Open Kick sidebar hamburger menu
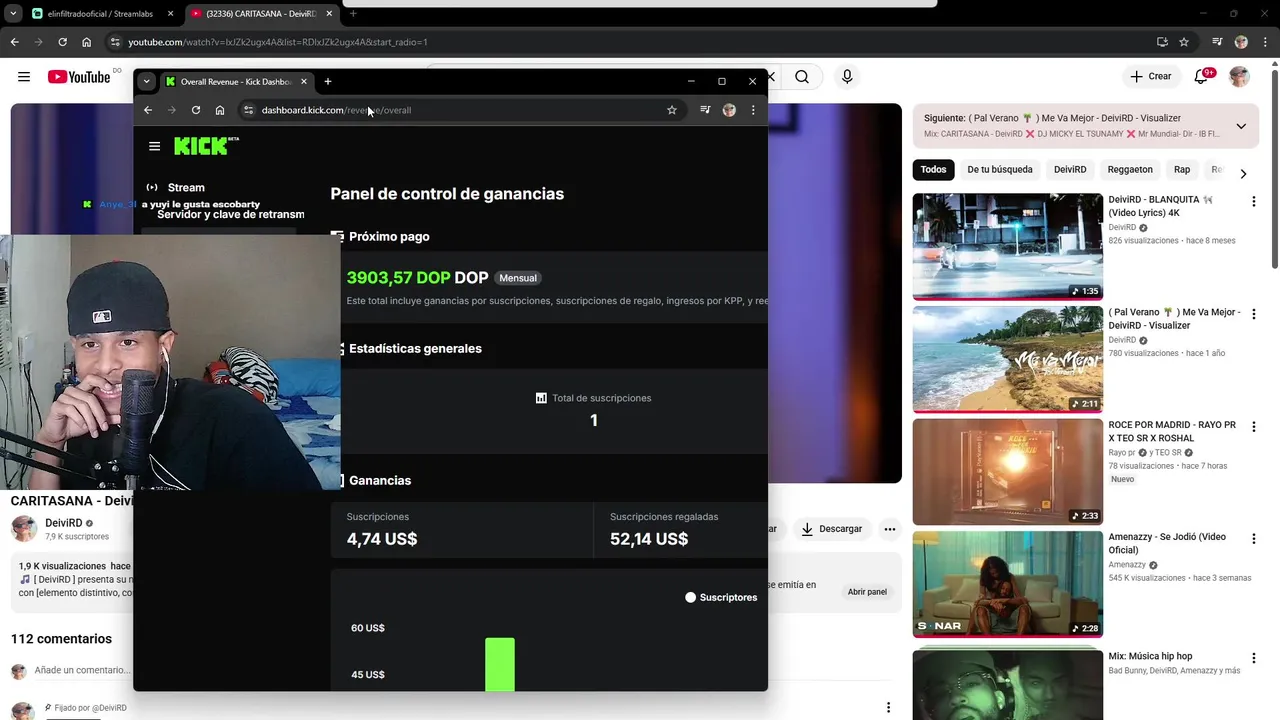 point(154,146)
